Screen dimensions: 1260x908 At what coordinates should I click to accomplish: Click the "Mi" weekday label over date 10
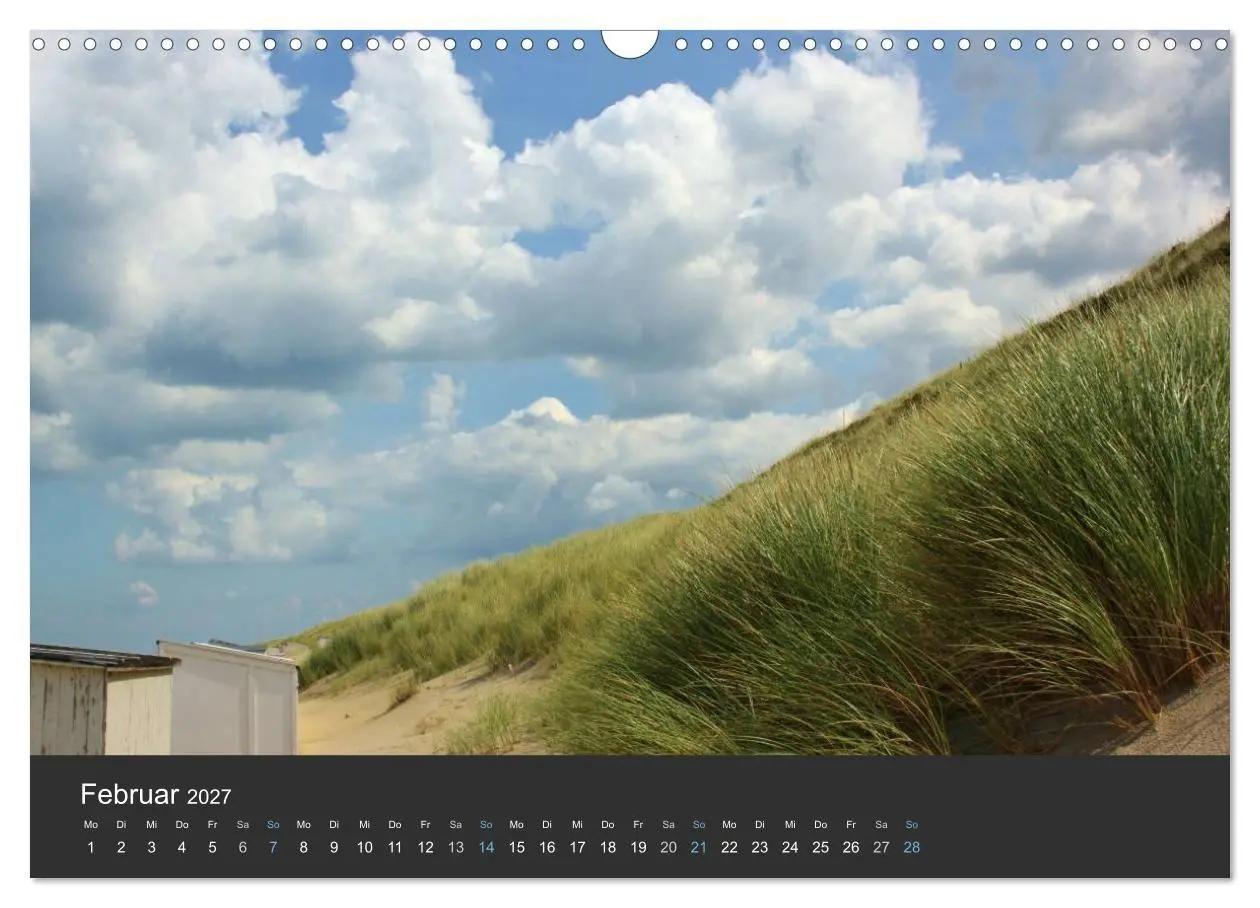[364, 825]
